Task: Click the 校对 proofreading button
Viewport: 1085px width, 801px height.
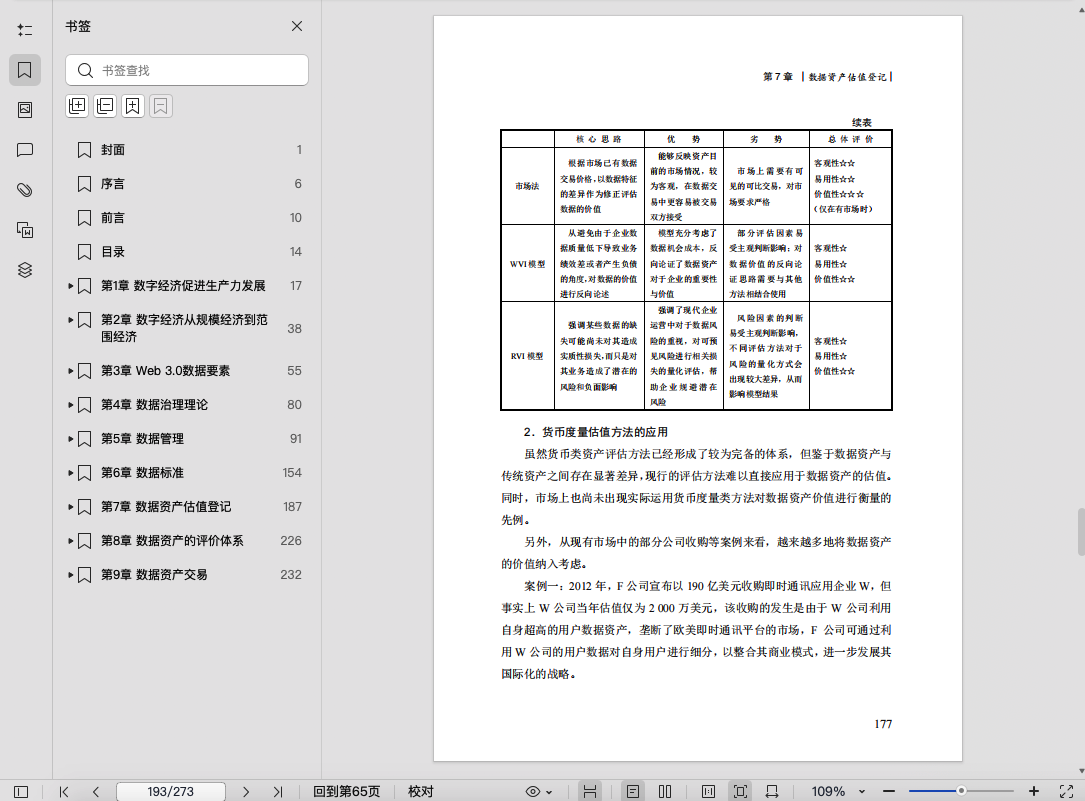Action: point(421,791)
